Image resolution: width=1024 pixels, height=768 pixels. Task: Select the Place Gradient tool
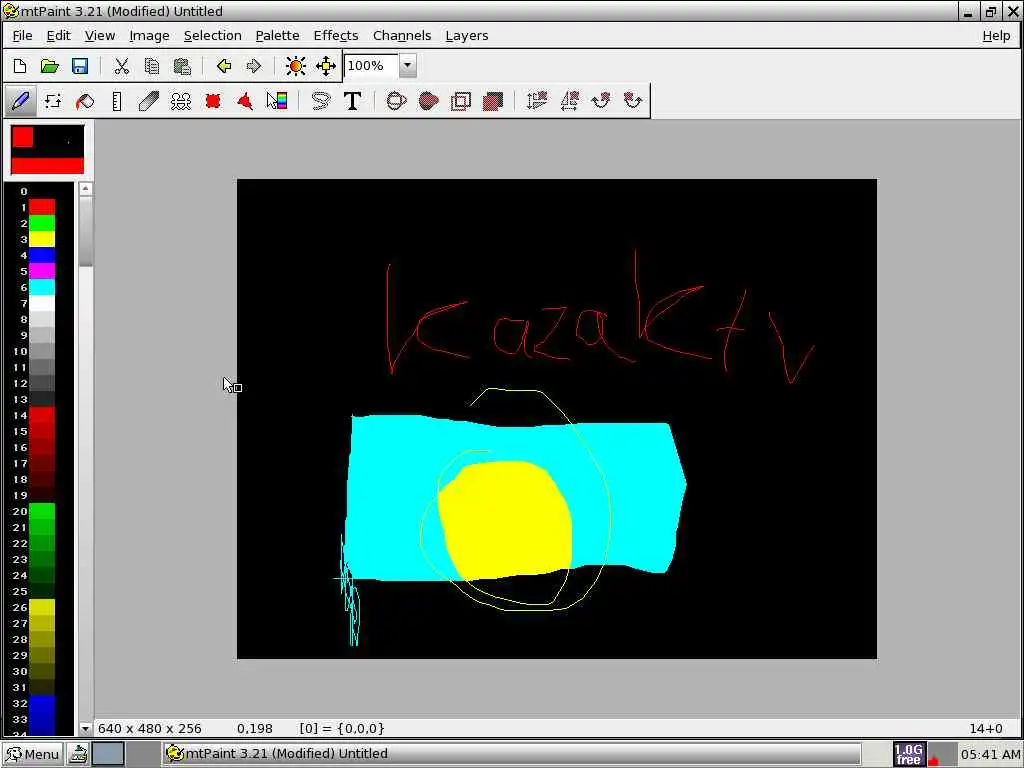coord(277,101)
